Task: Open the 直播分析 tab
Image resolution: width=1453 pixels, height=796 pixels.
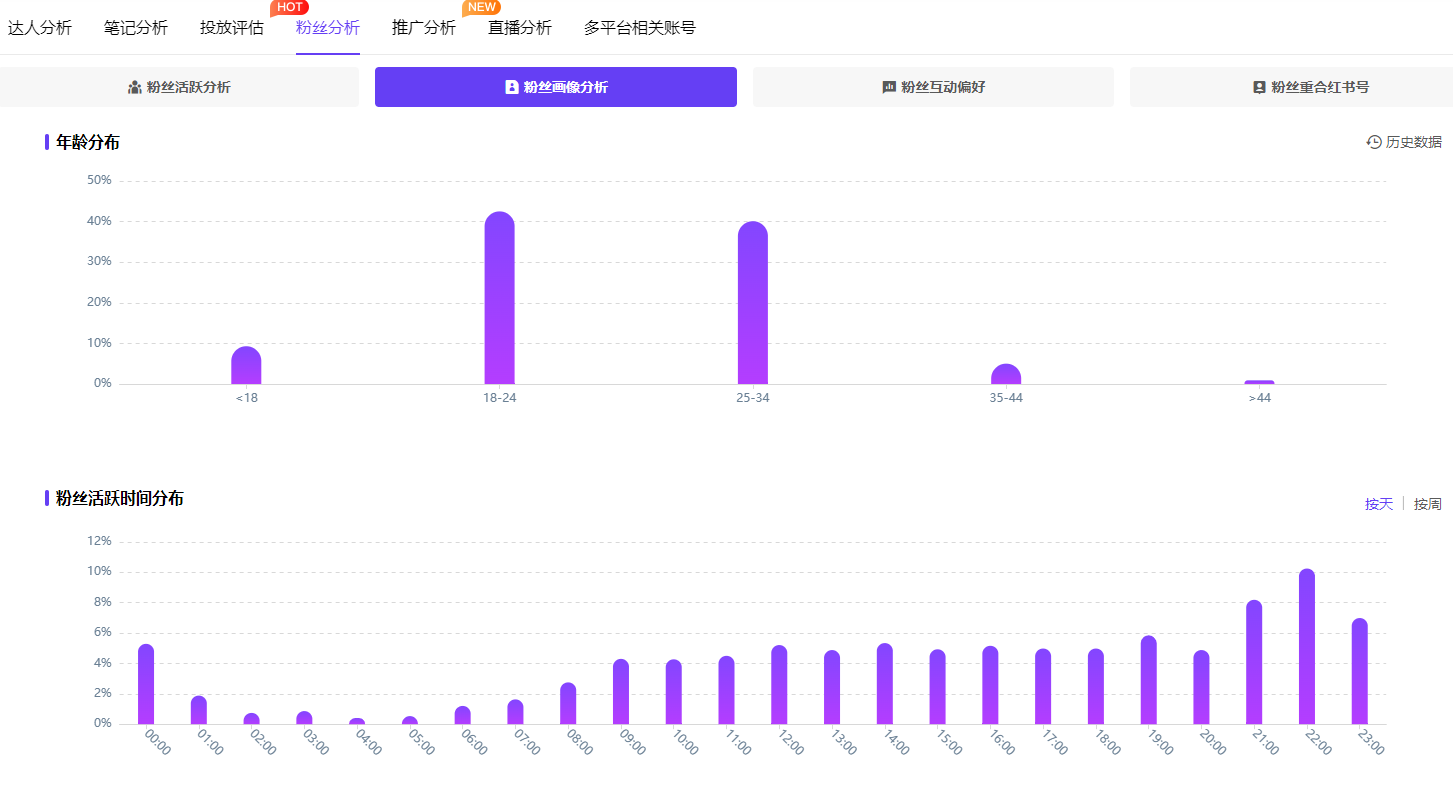Action: (x=520, y=28)
